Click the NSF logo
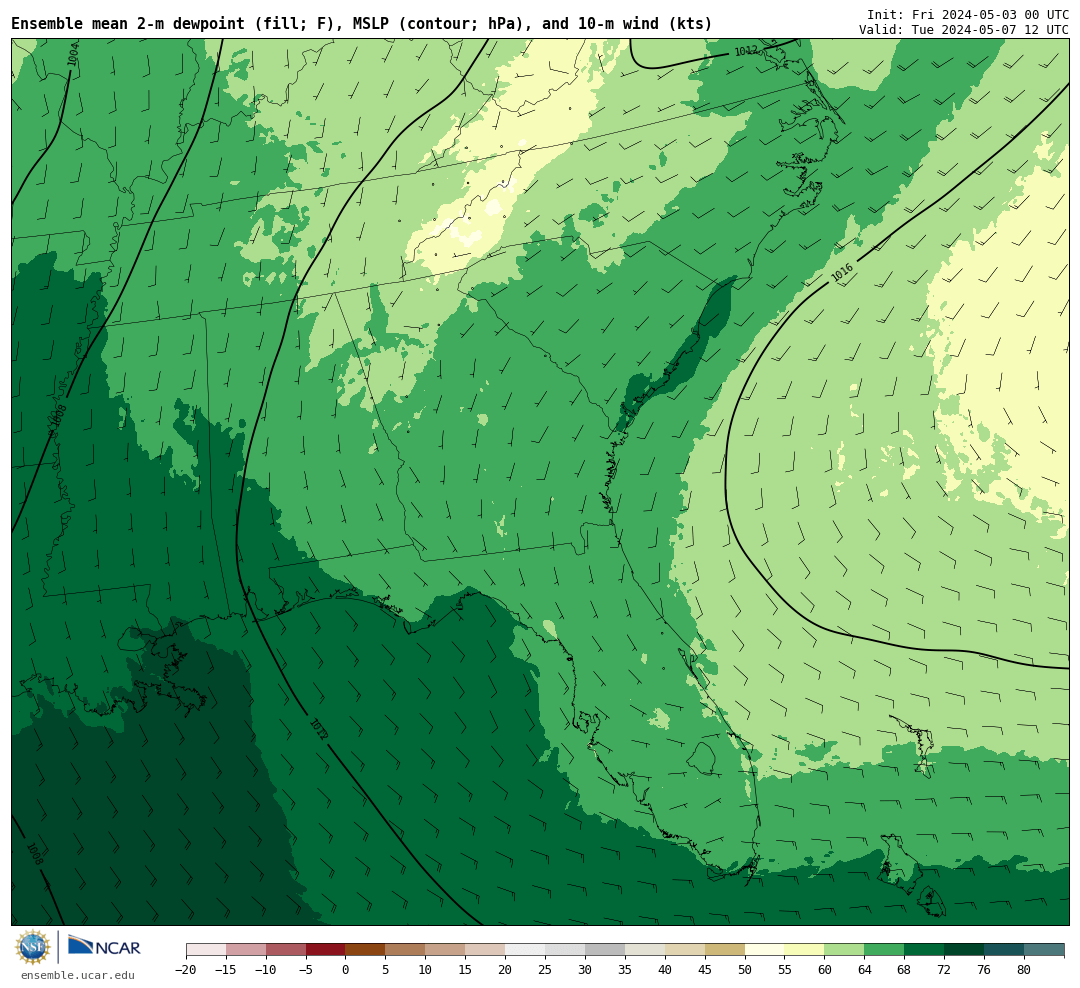Image resolution: width=1080 pixels, height=988 pixels. coord(33,947)
